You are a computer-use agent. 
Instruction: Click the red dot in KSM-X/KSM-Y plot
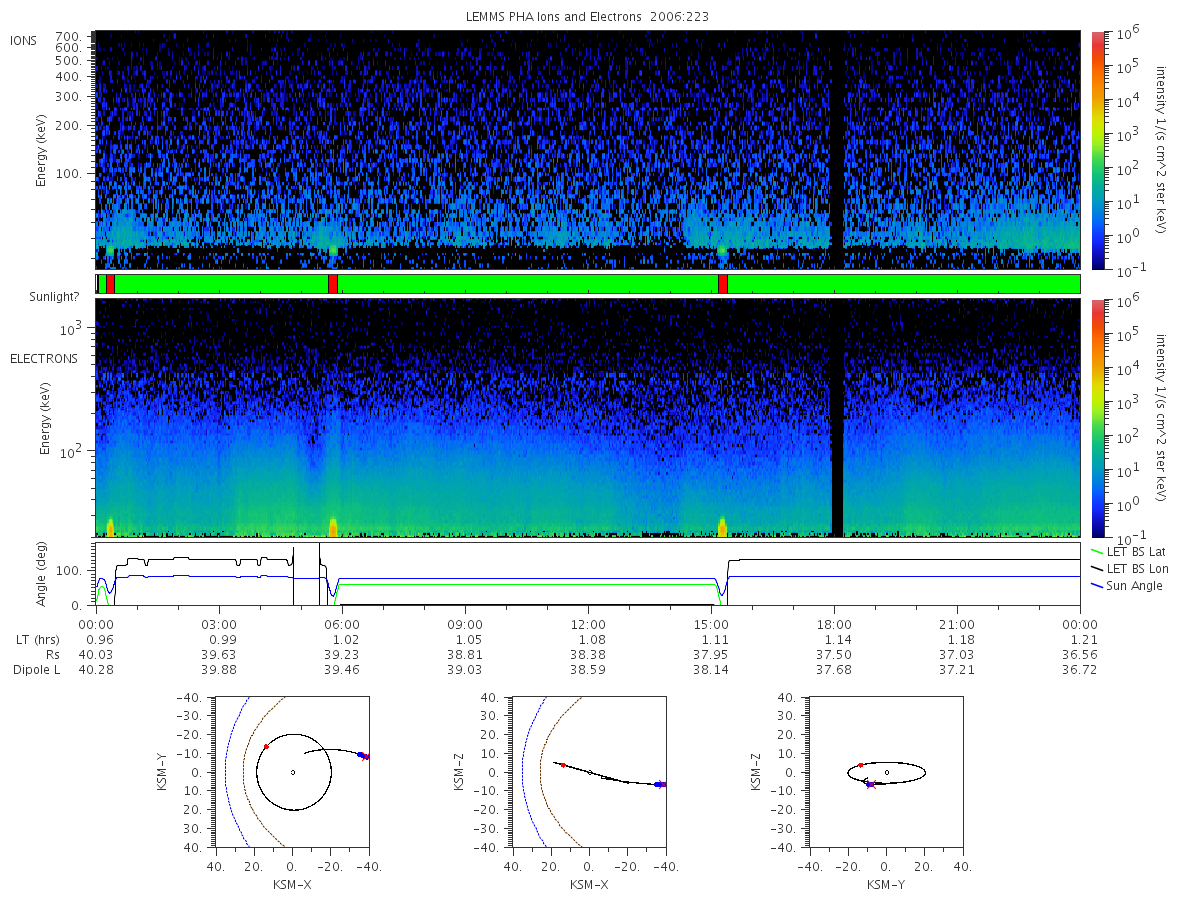pyautogui.click(x=266, y=746)
